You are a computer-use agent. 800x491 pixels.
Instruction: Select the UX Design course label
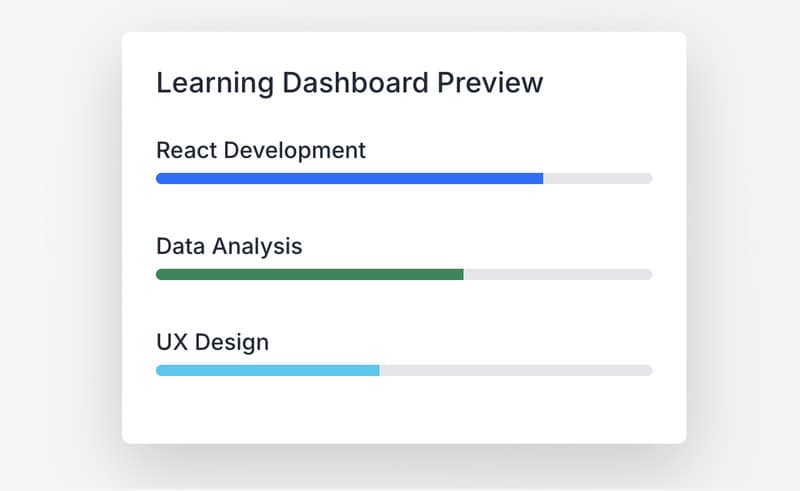[x=212, y=342]
